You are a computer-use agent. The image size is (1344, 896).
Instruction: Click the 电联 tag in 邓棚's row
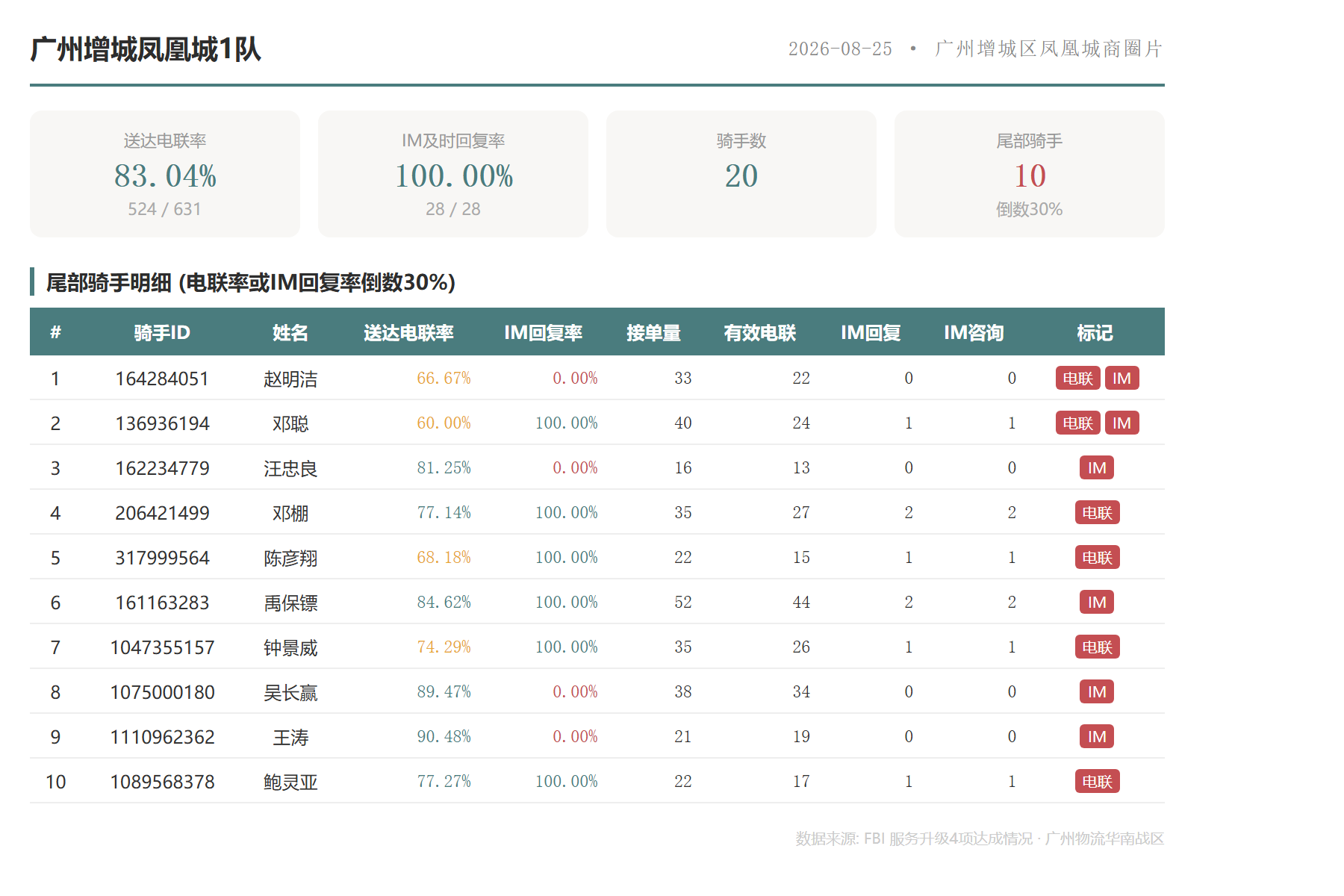(x=1097, y=512)
